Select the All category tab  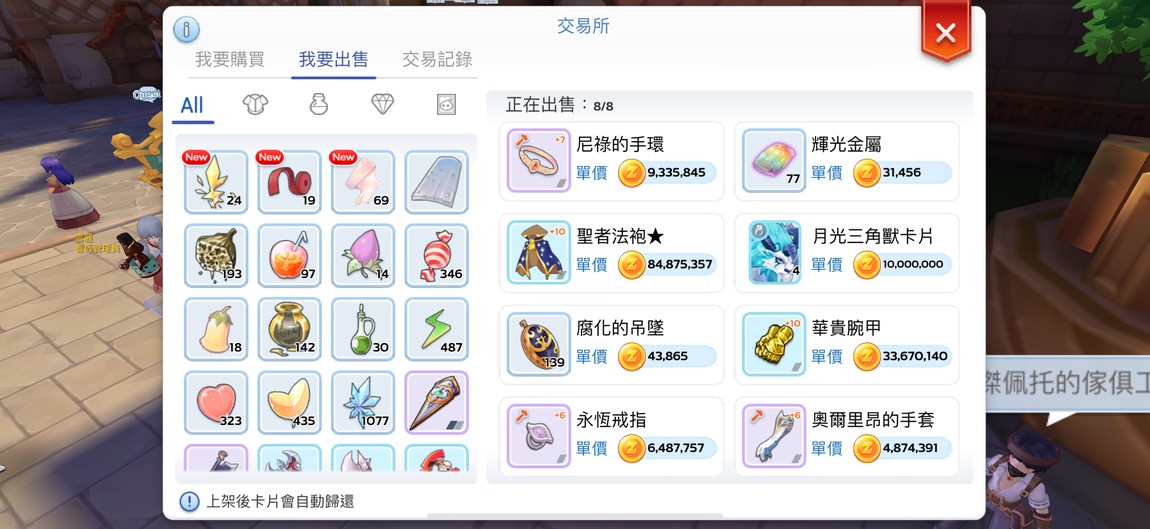pyautogui.click(x=192, y=105)
